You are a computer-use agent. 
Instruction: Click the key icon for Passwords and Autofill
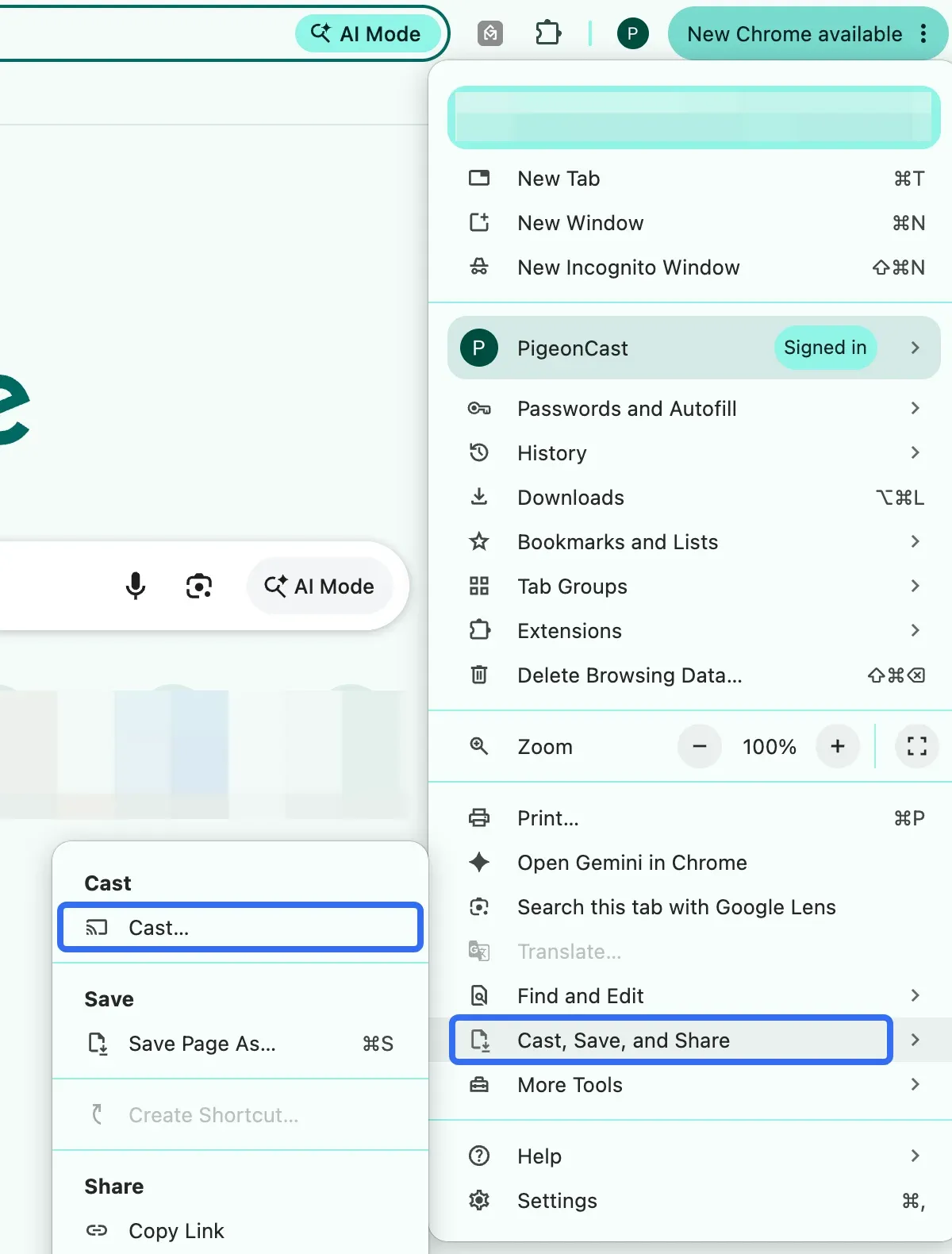pos(479,408)
